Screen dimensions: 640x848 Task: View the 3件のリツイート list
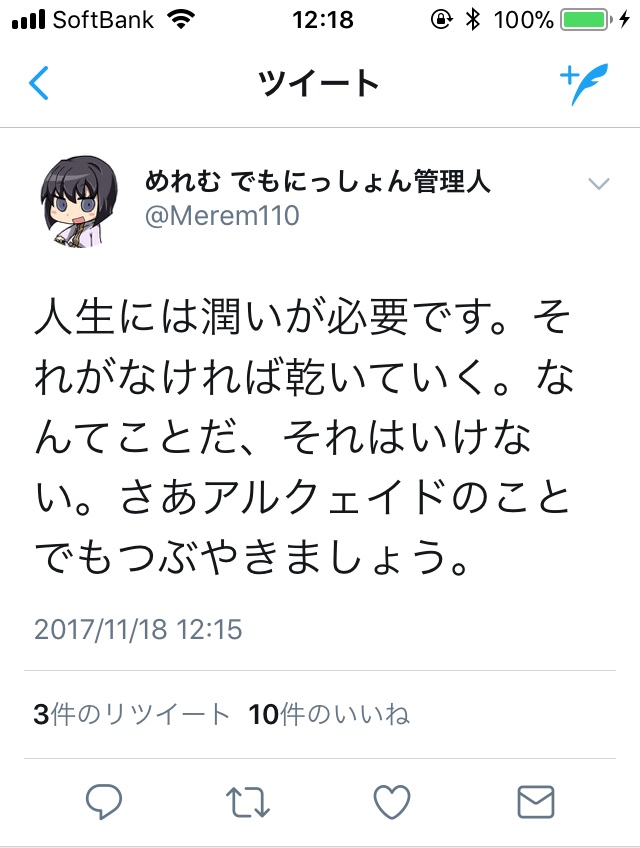click(x=131, y=714)
